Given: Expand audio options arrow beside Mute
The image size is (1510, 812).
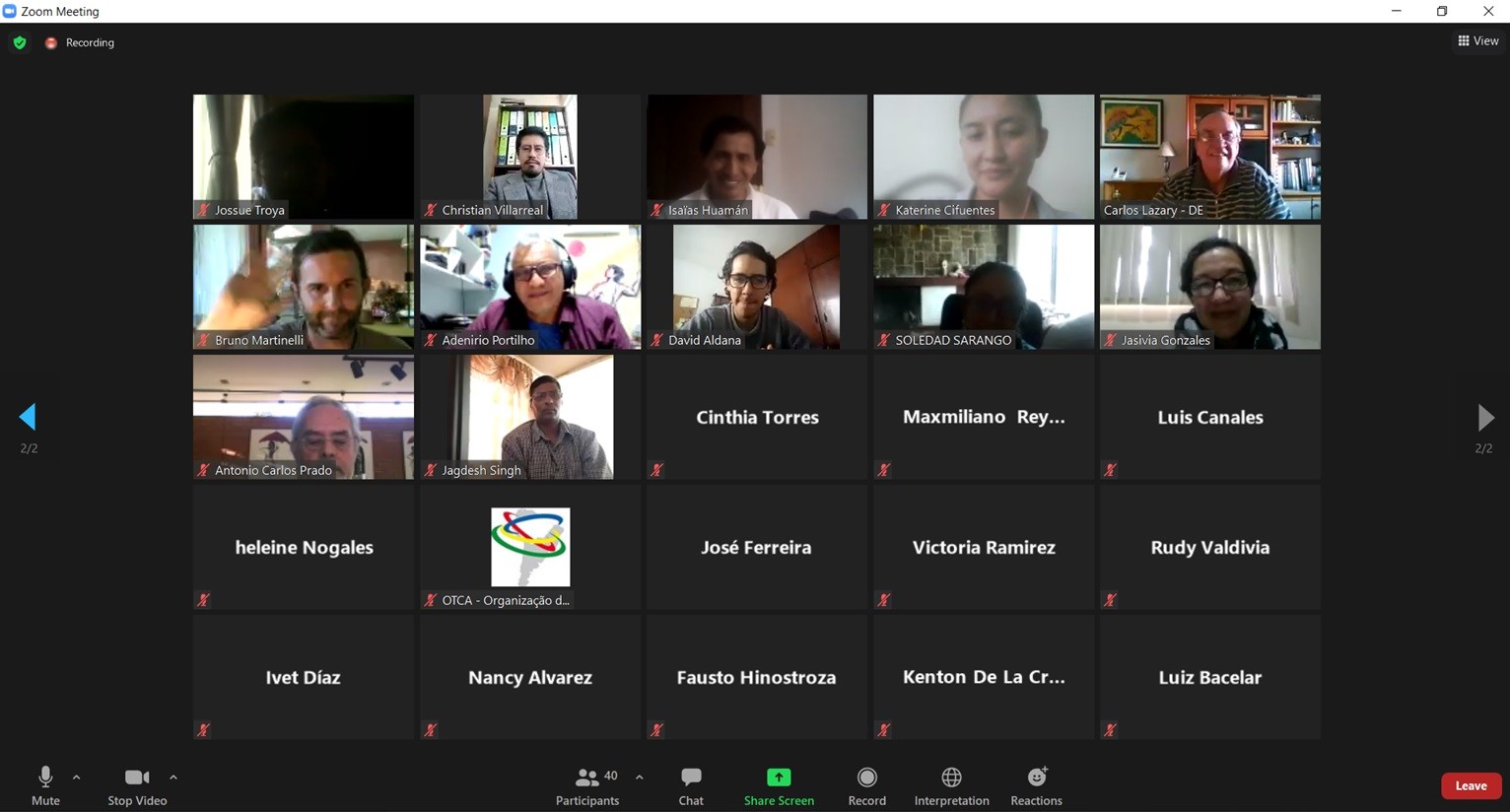Looking at the screenshot, I should point(77,778).
